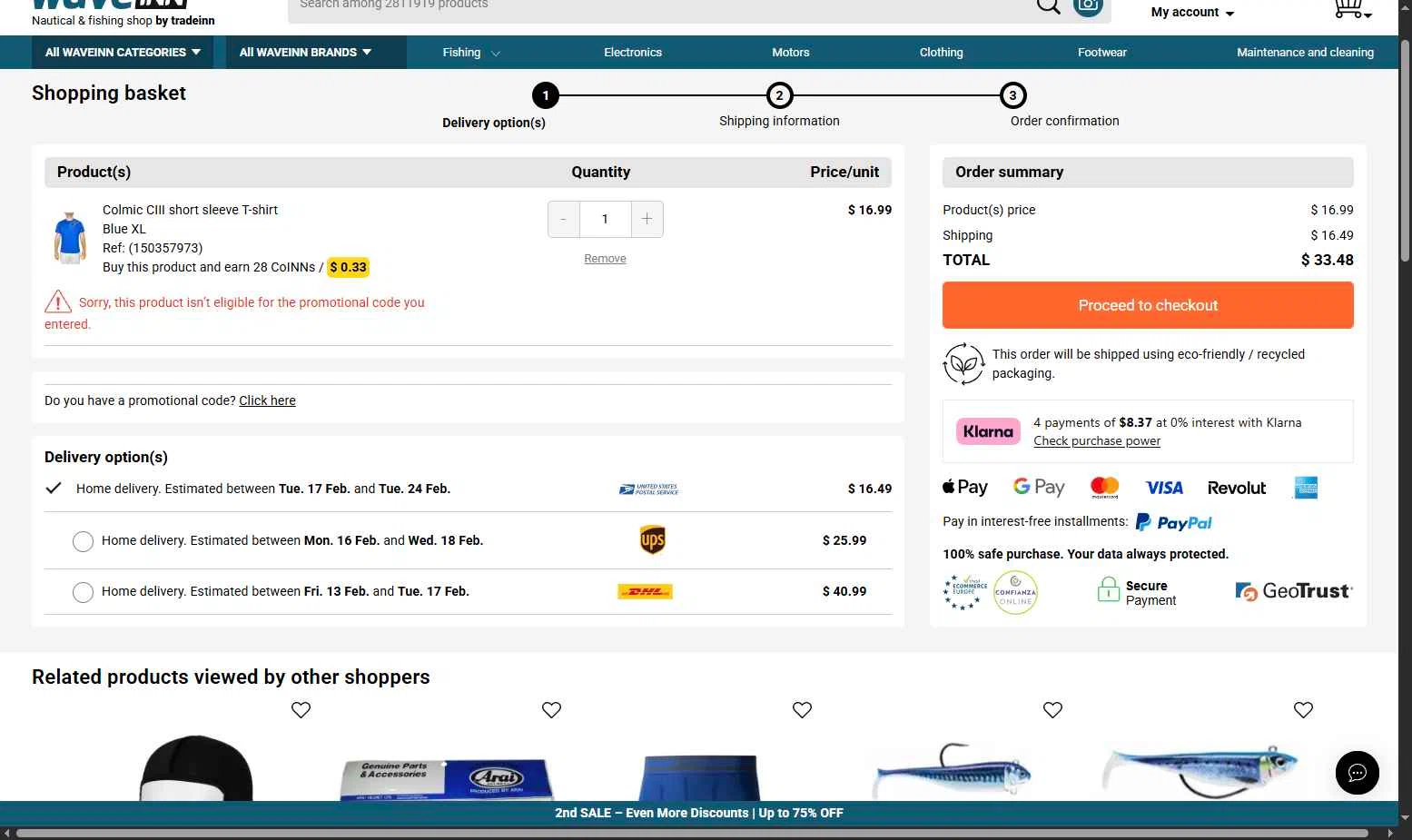Open the shopping cart icon in header
Screen dimensions: 1412x840
click(x=1351, y=9)
